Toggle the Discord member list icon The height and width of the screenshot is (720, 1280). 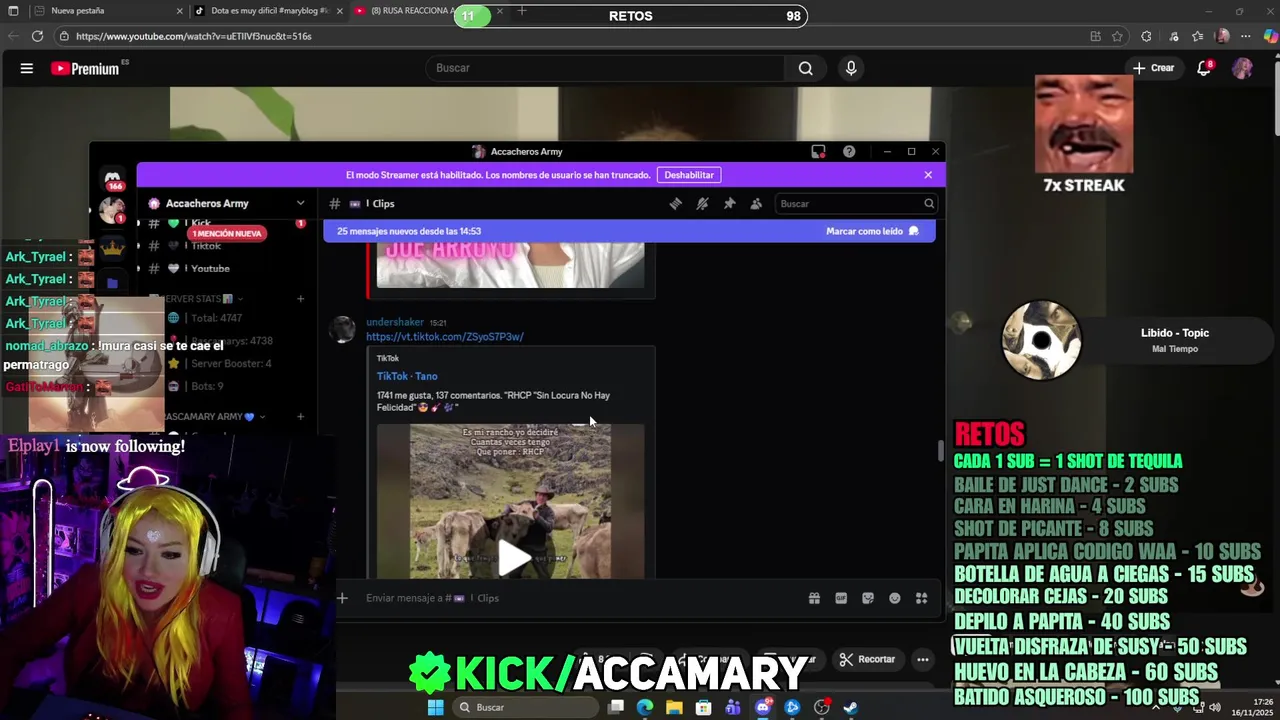[x=756, y=203]
